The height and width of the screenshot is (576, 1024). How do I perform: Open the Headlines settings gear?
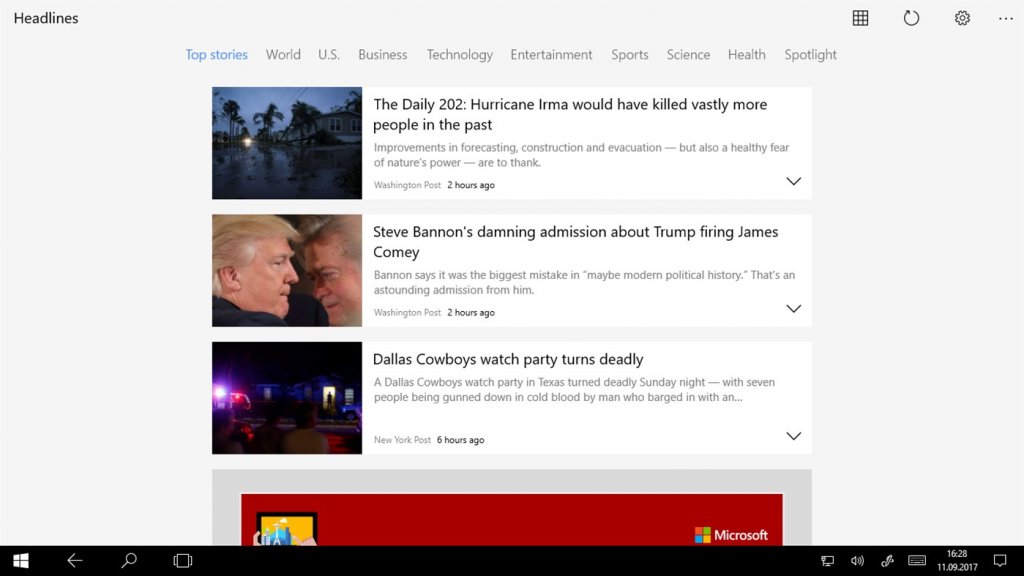click(x=961, y=18)
